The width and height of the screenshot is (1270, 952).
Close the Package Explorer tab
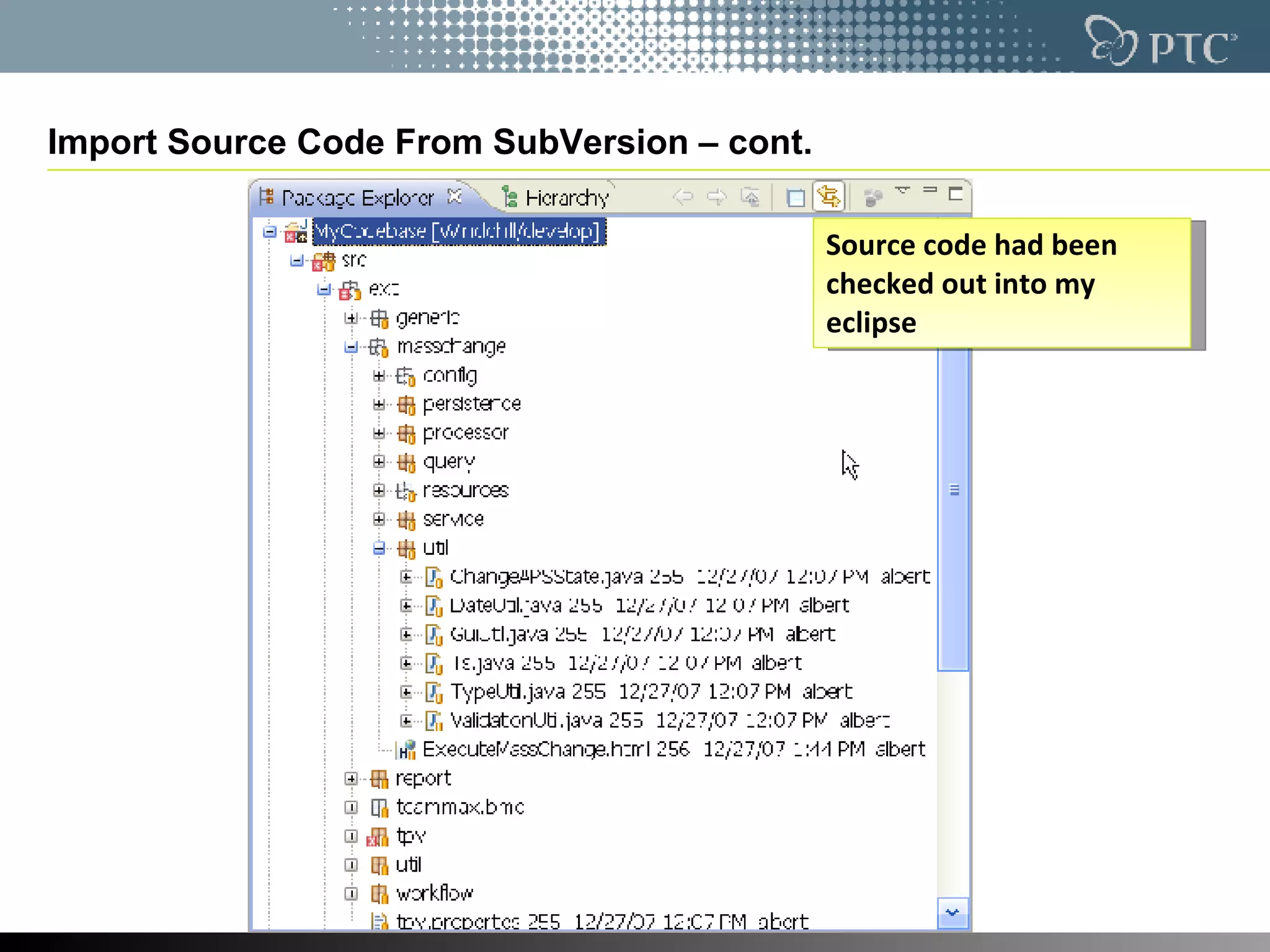(x=455, y=196)
